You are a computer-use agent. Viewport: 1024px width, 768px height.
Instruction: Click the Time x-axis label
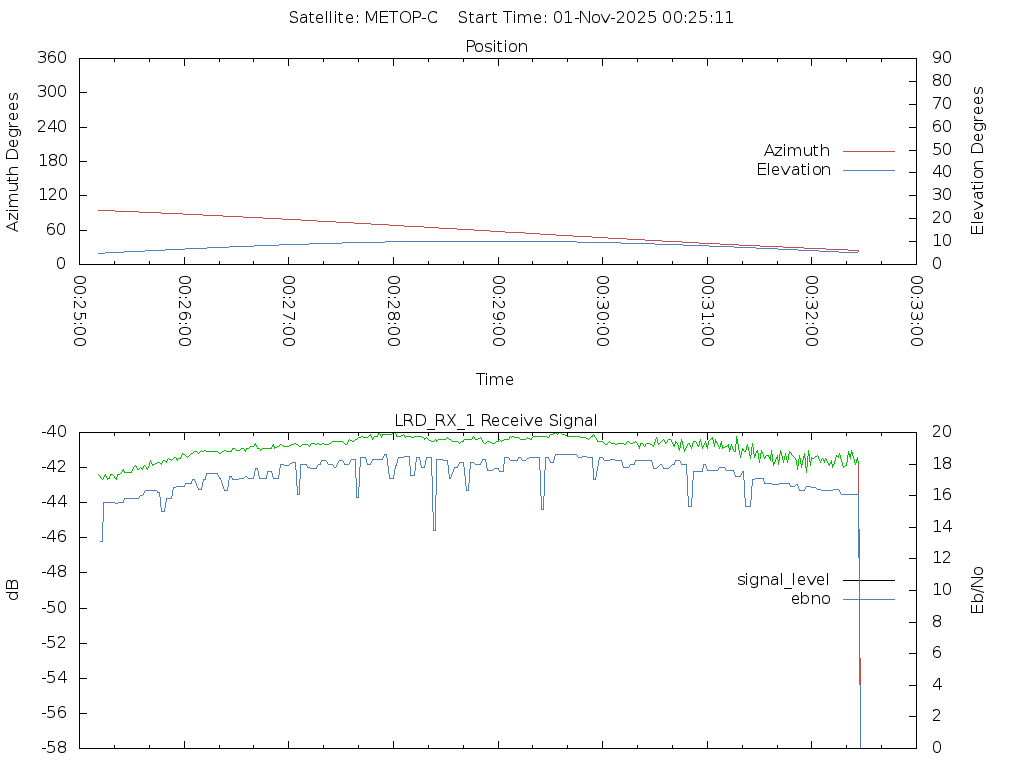(x=495, y=380)
